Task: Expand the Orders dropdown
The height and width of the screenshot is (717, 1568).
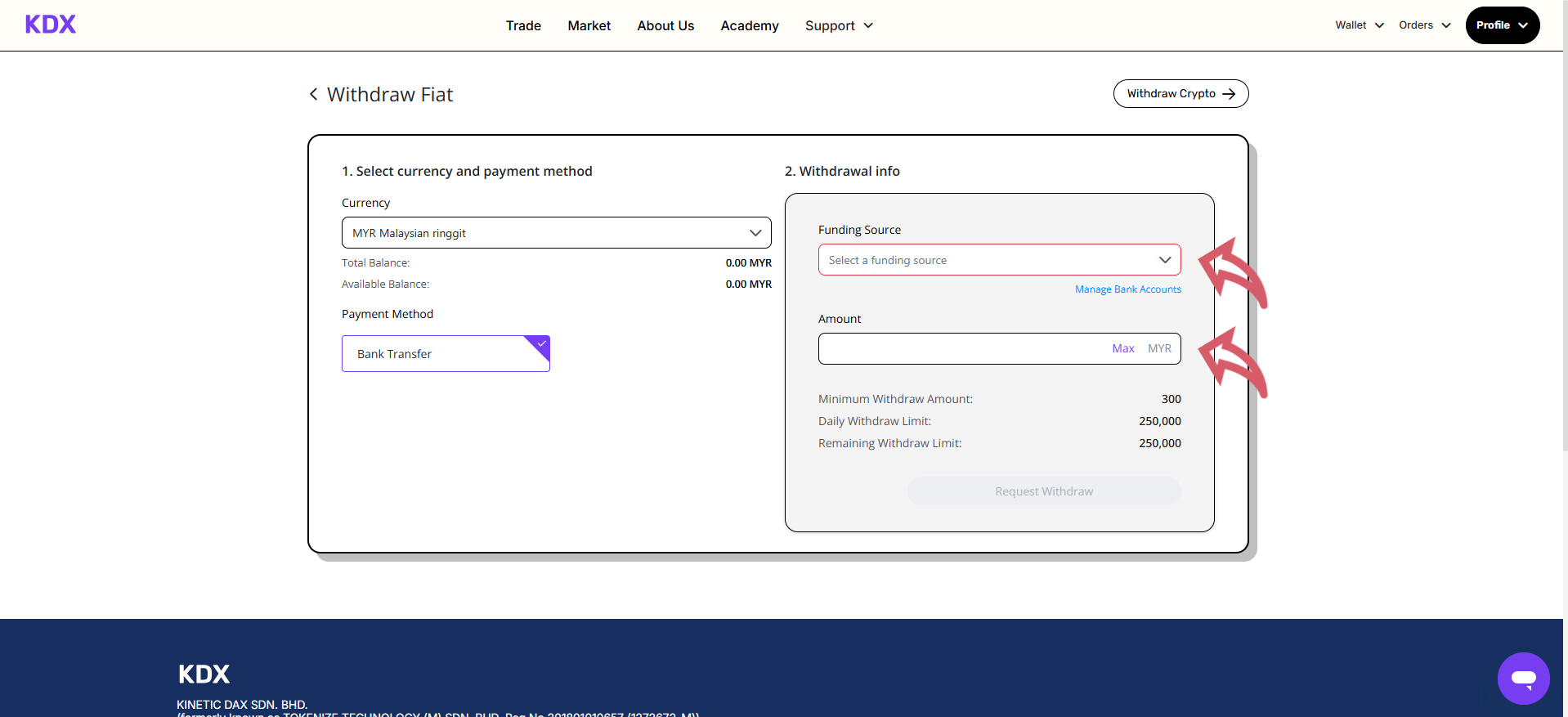Action: click(1424, 25)
